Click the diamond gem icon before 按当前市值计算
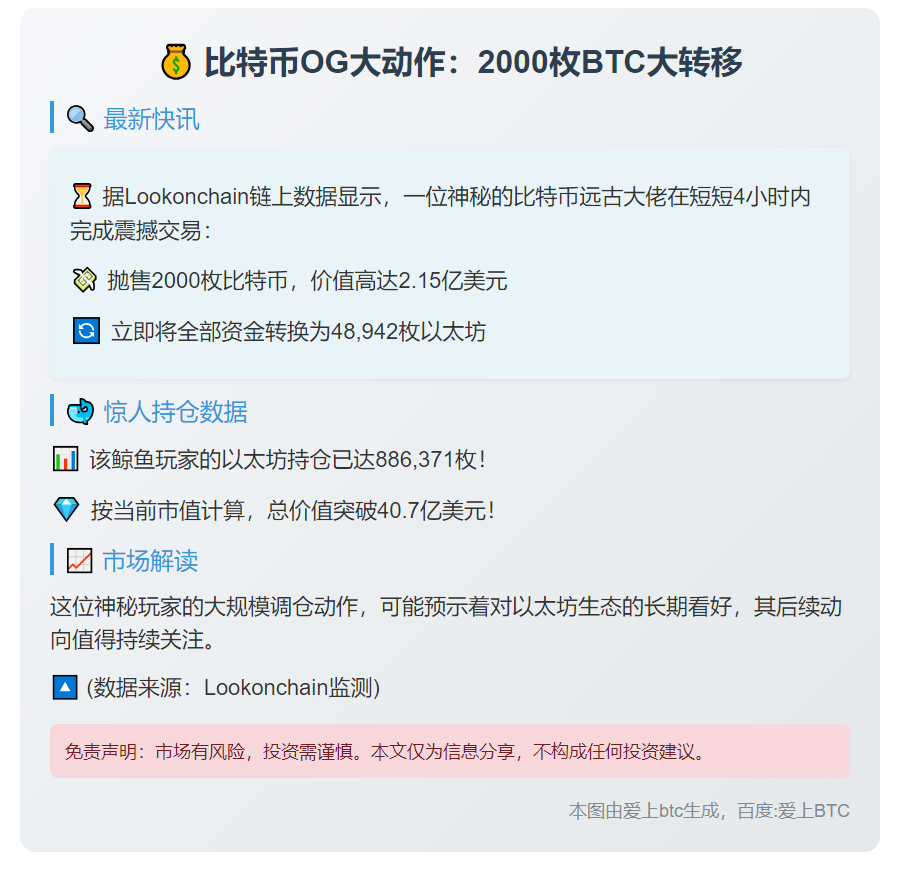 point(66,510)
